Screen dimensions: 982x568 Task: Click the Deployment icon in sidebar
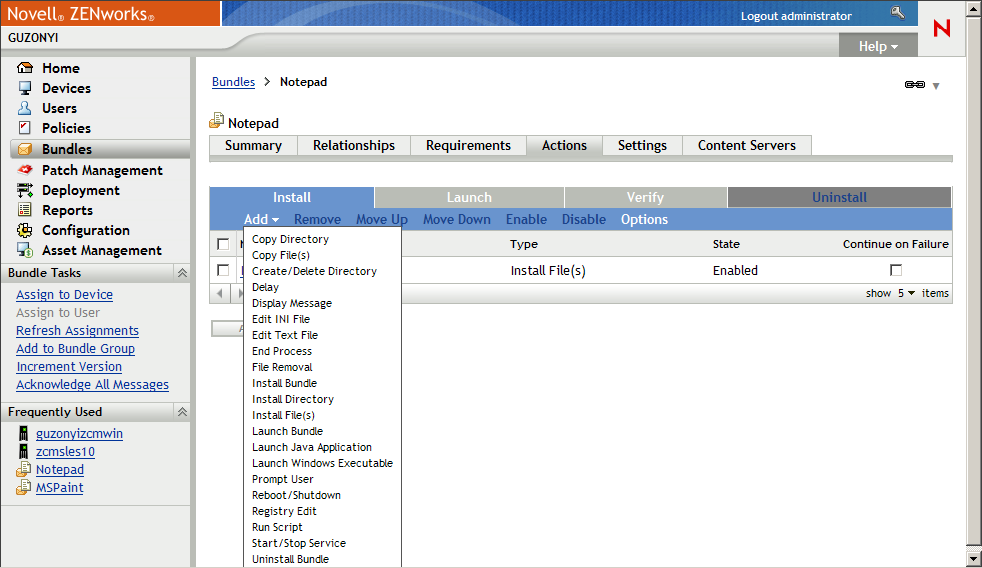coord(24,190)
